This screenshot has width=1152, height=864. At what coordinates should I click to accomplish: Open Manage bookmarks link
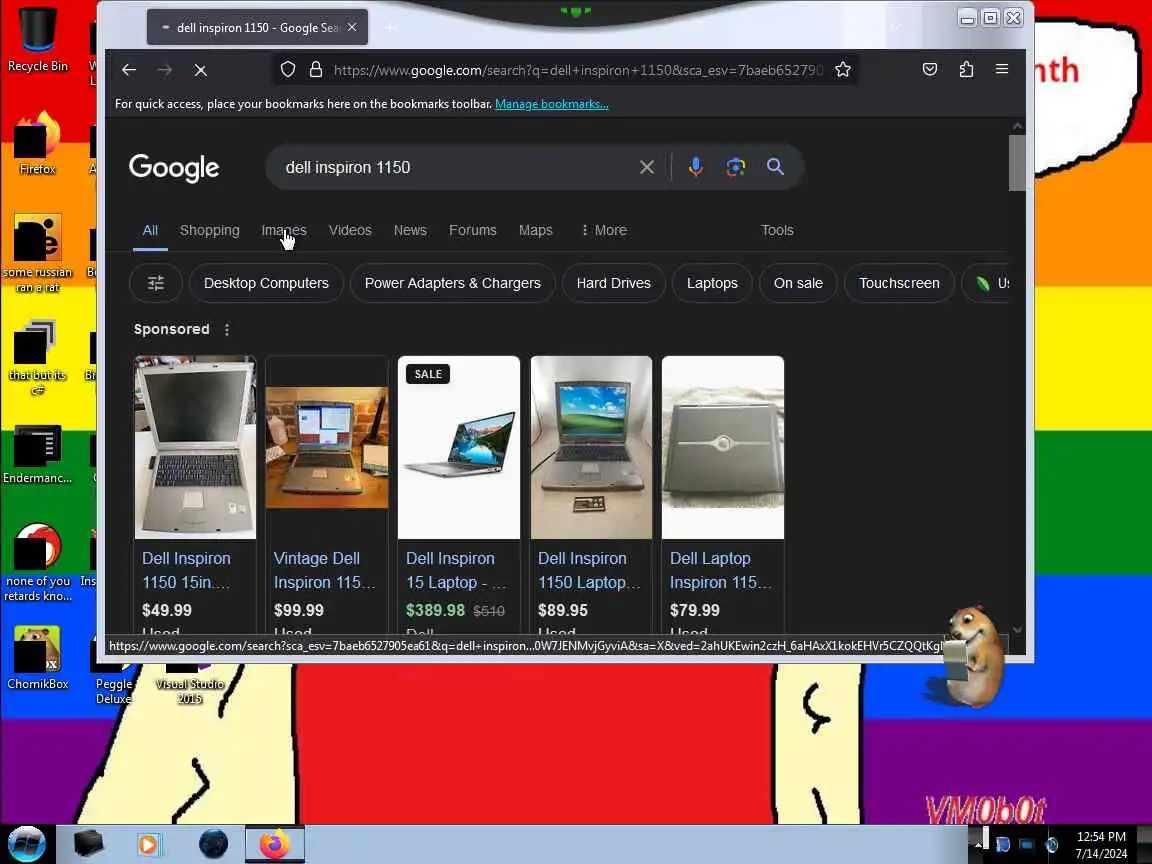click(x=552, y=104)
